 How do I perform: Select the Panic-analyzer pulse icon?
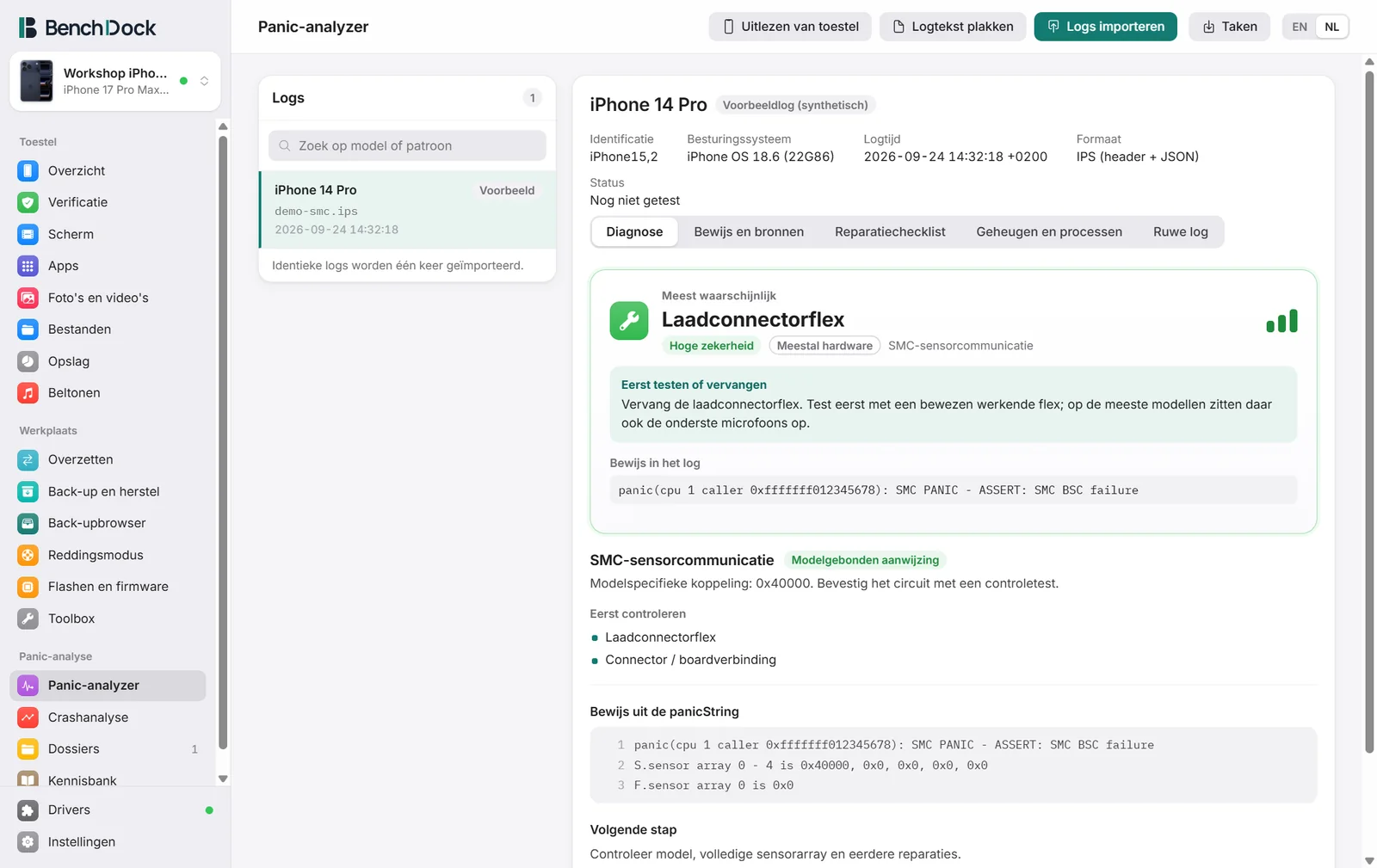pos(28,686)
